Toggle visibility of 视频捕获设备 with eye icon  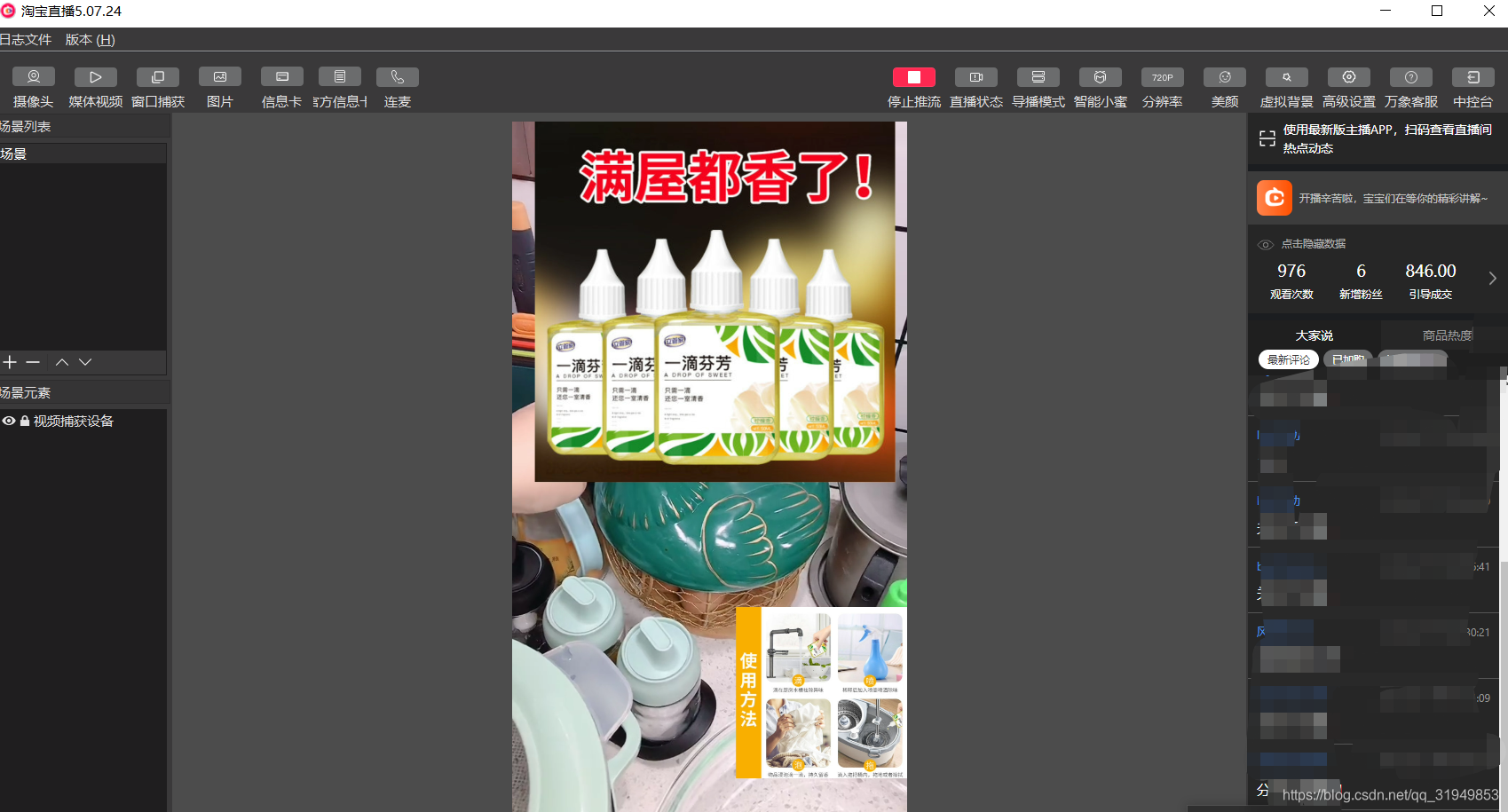point(9,422)
